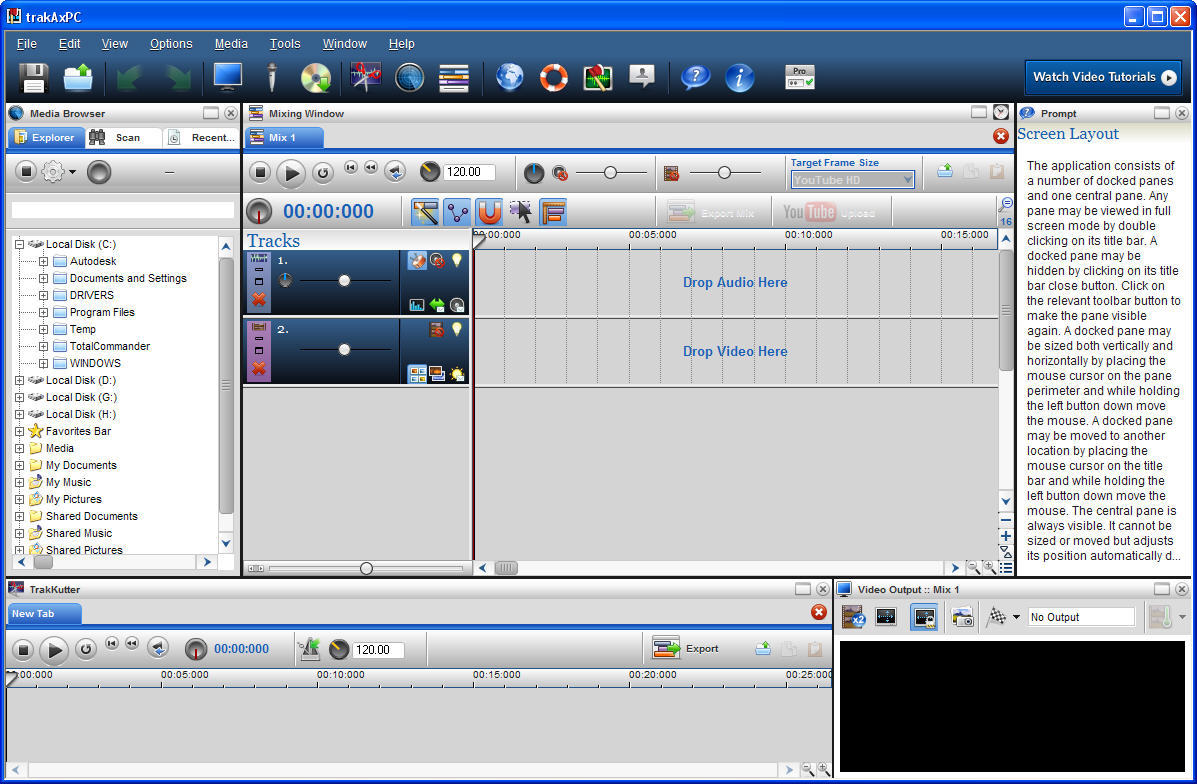Click the Watch Video Tutorials button

click(x=1103, y=77)
